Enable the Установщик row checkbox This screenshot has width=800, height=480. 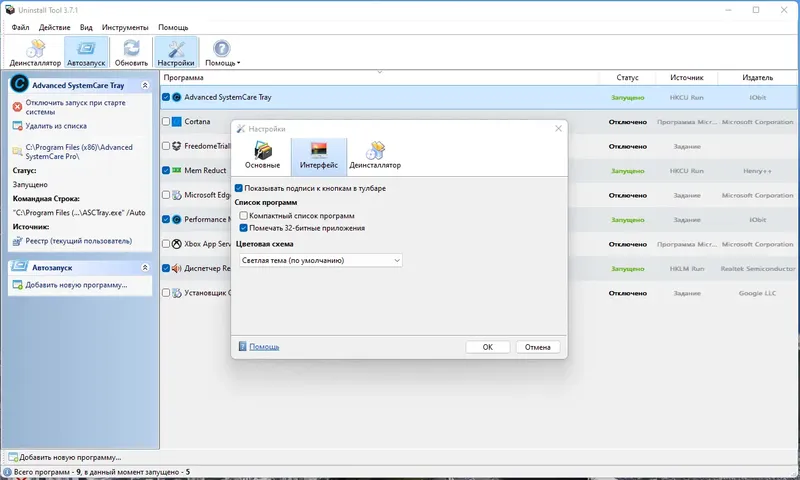pyautogui.click(x=166, y=293)
